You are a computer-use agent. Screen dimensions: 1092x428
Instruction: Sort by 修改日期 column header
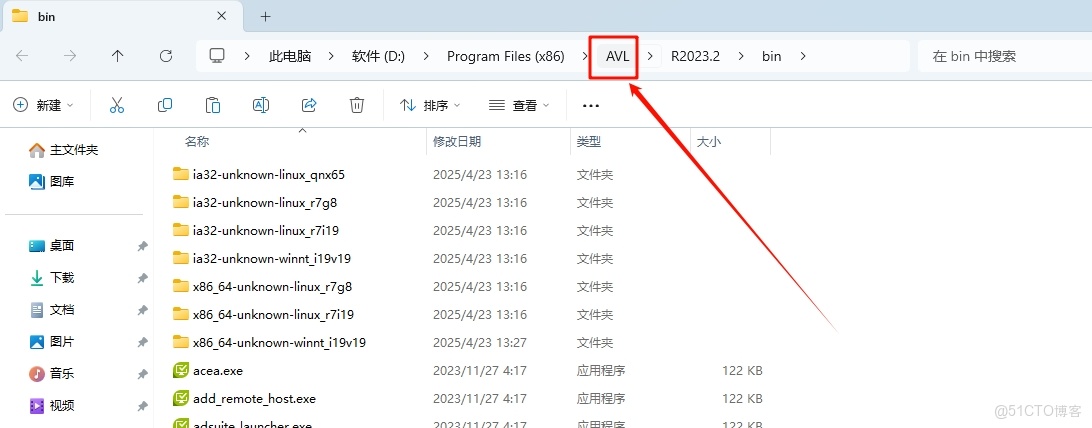coord(457,141)
